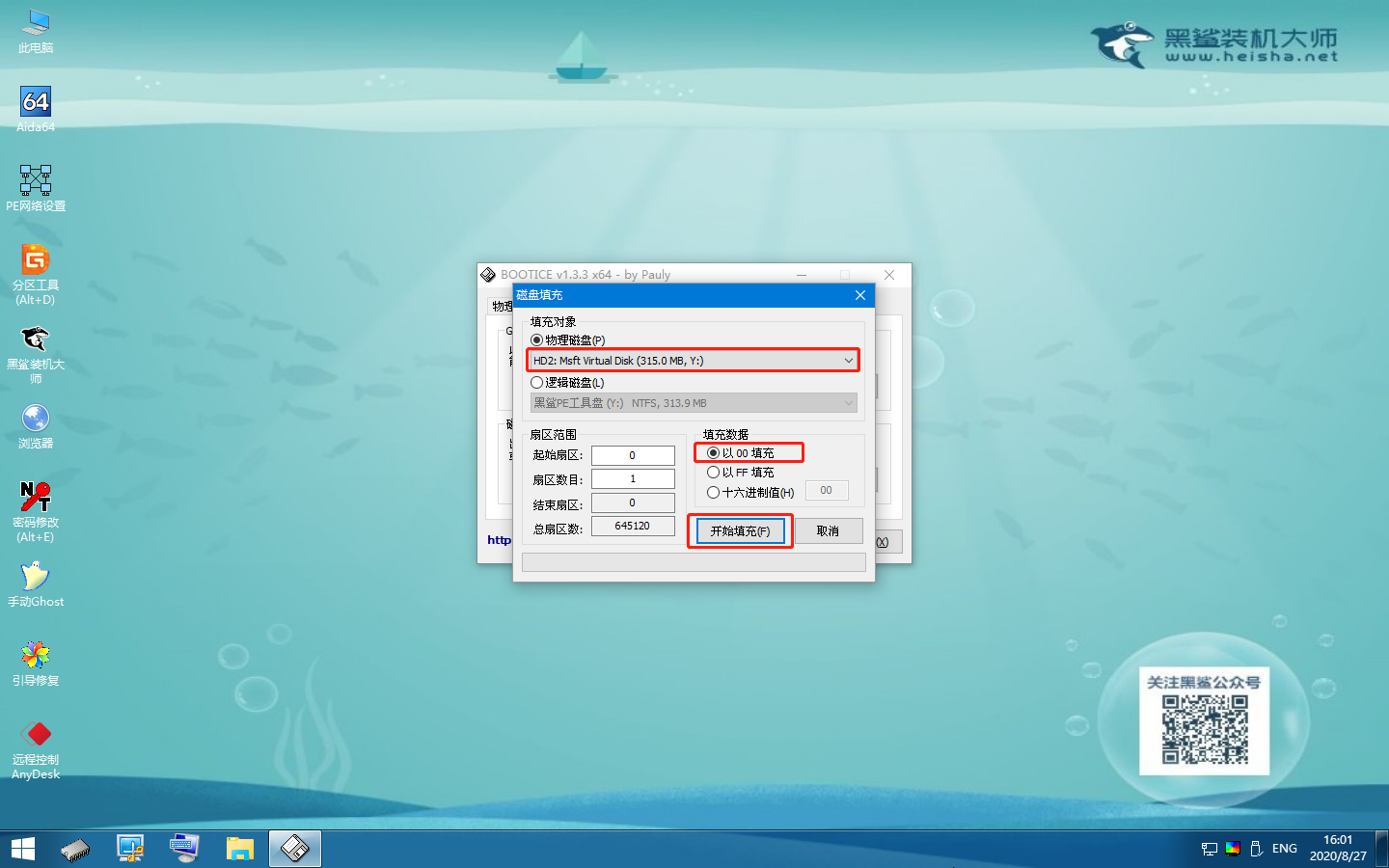This screenshot has width=1389, height=868.
Task: Open the 浏览器 desktop icon
Action: [x=36, y=426]
